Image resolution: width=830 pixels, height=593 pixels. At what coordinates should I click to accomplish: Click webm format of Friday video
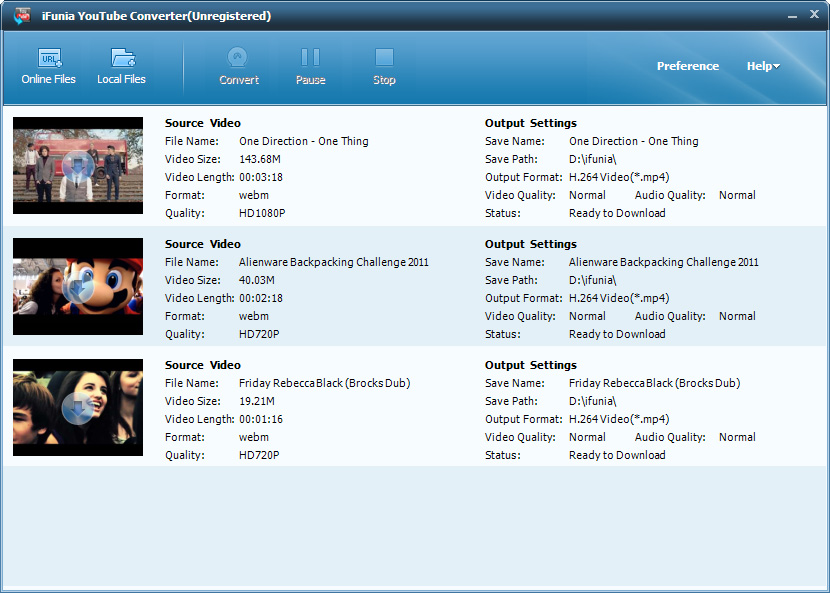pos(254,437)
